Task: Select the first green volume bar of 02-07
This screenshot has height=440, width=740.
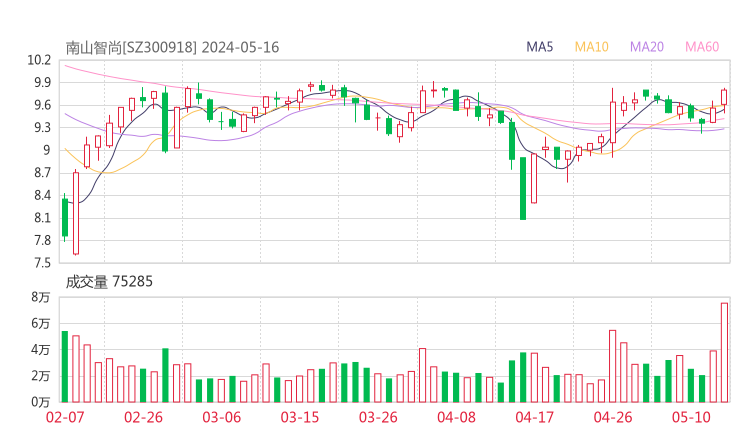Action: pos(65,367)
